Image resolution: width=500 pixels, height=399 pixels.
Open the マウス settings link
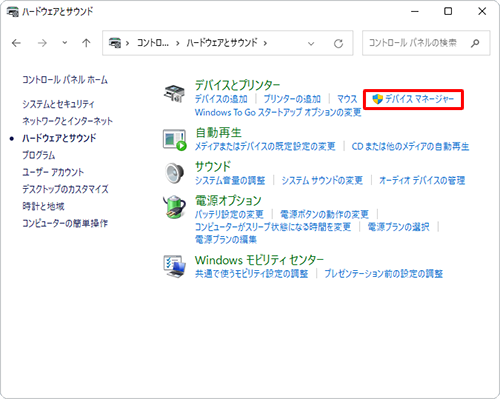(347, 99)
